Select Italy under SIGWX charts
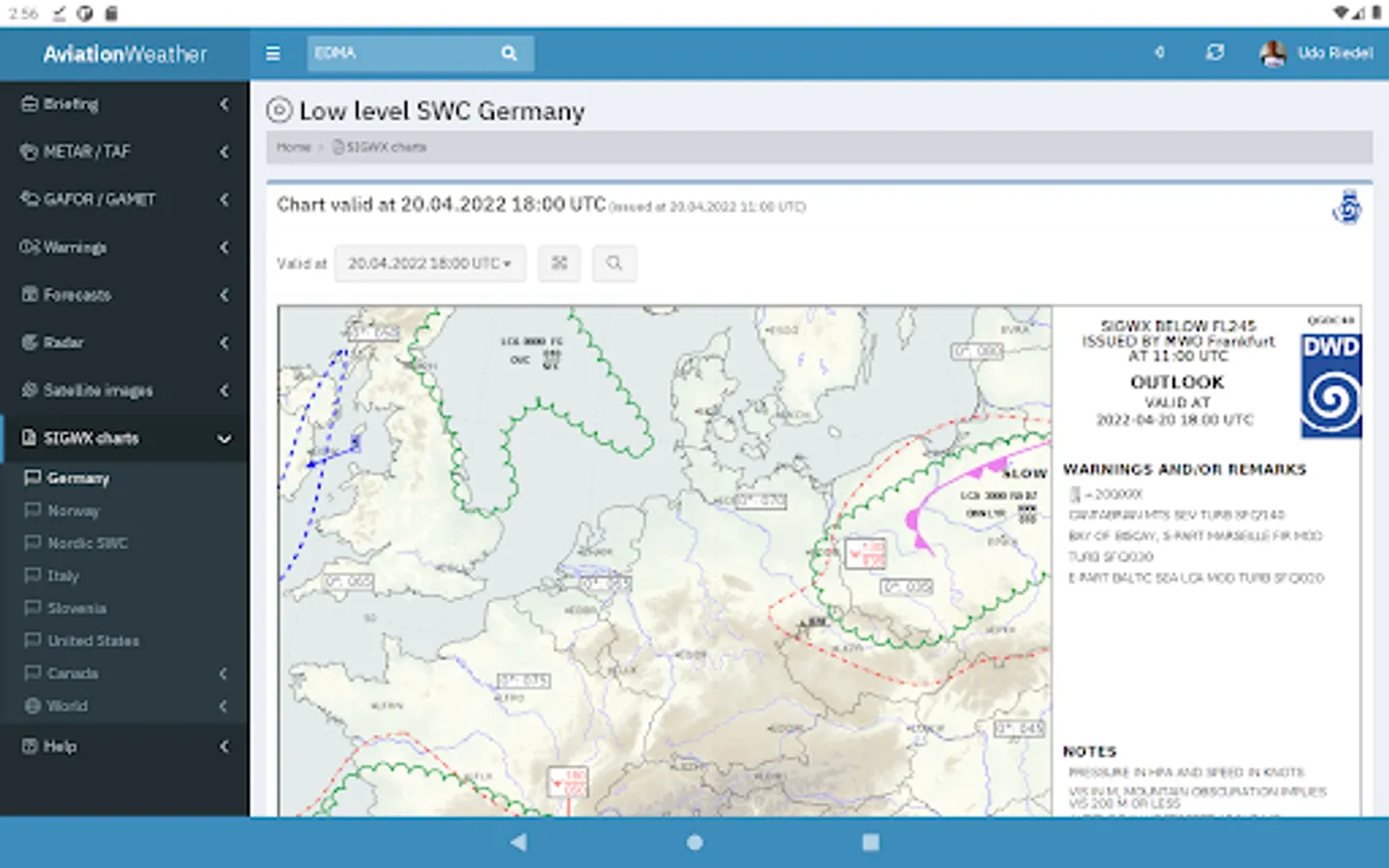The image size is (1389, 868). tap(63, 576)
